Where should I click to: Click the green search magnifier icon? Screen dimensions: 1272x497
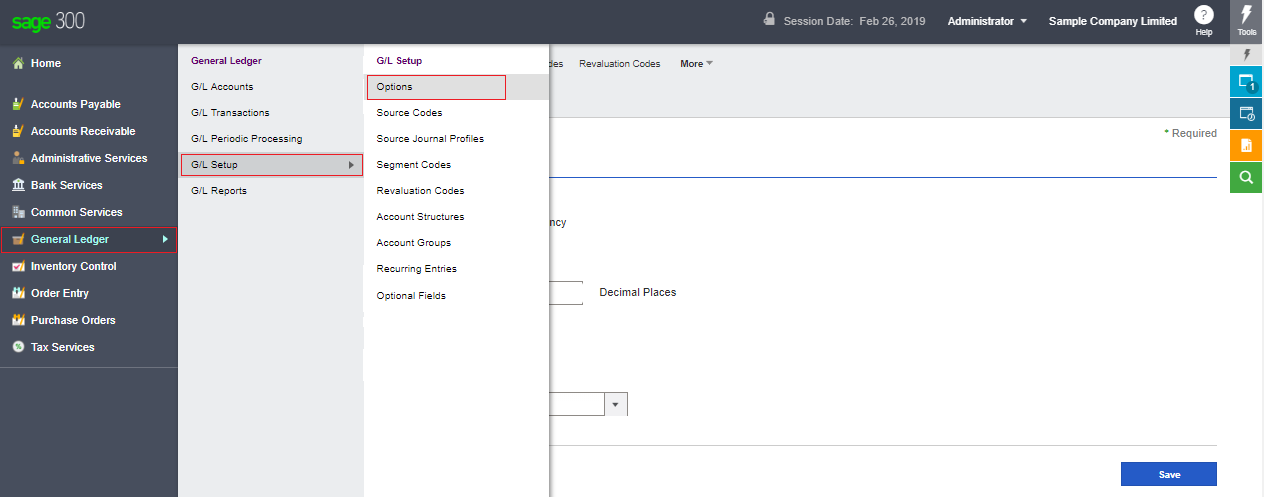coord(1246,177)
